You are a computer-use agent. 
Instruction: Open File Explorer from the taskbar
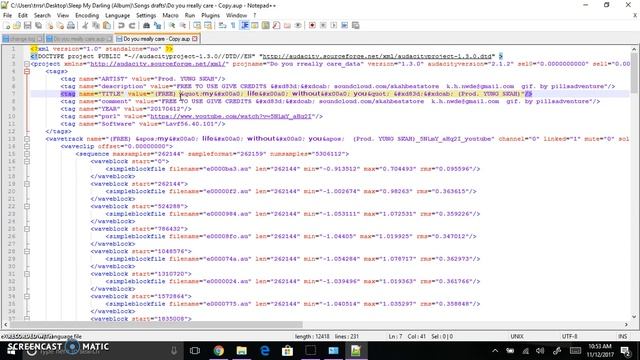[242, 350]
